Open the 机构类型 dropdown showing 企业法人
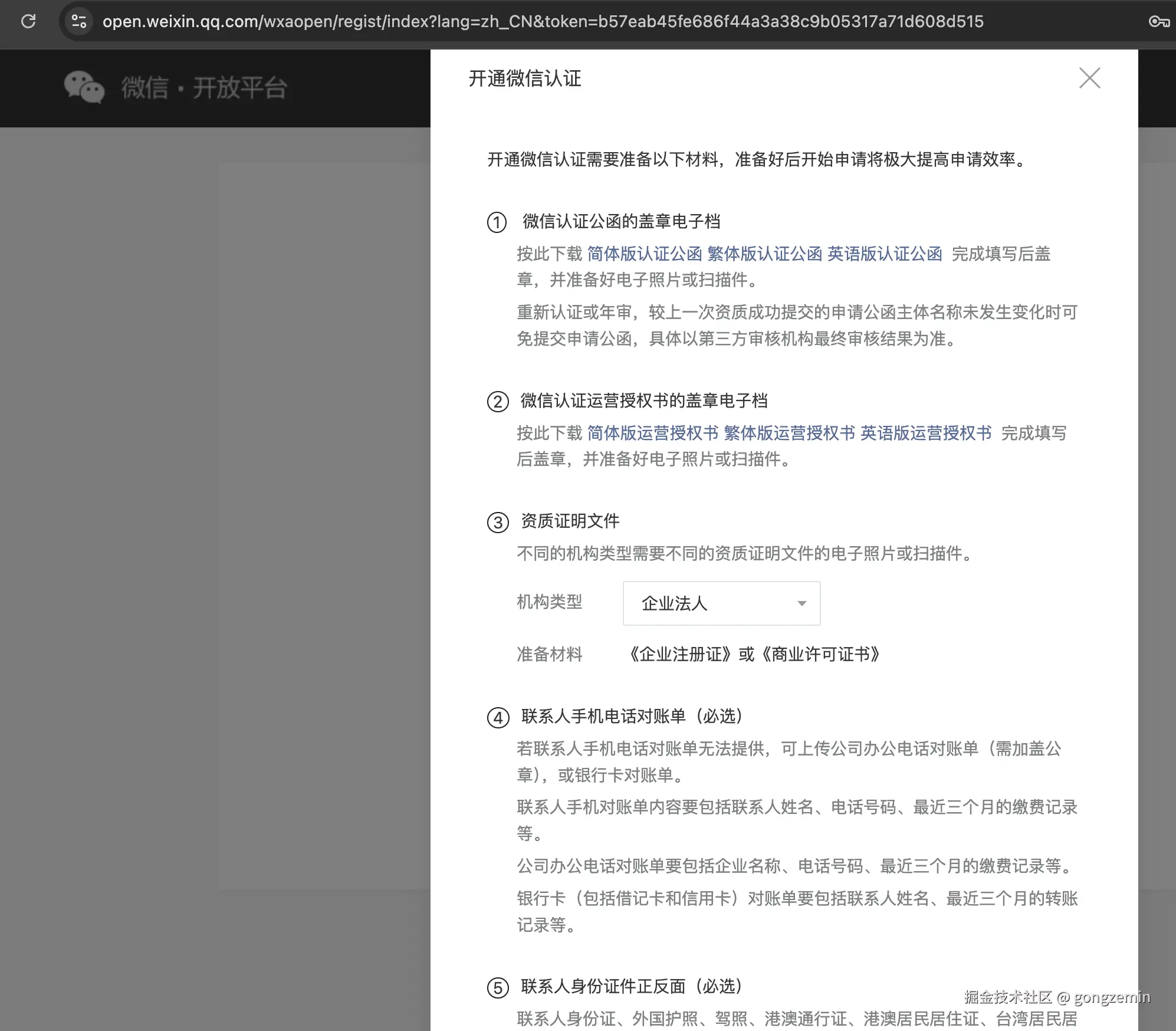Viewport: 1176px width, 1031px height. point(721,603)
